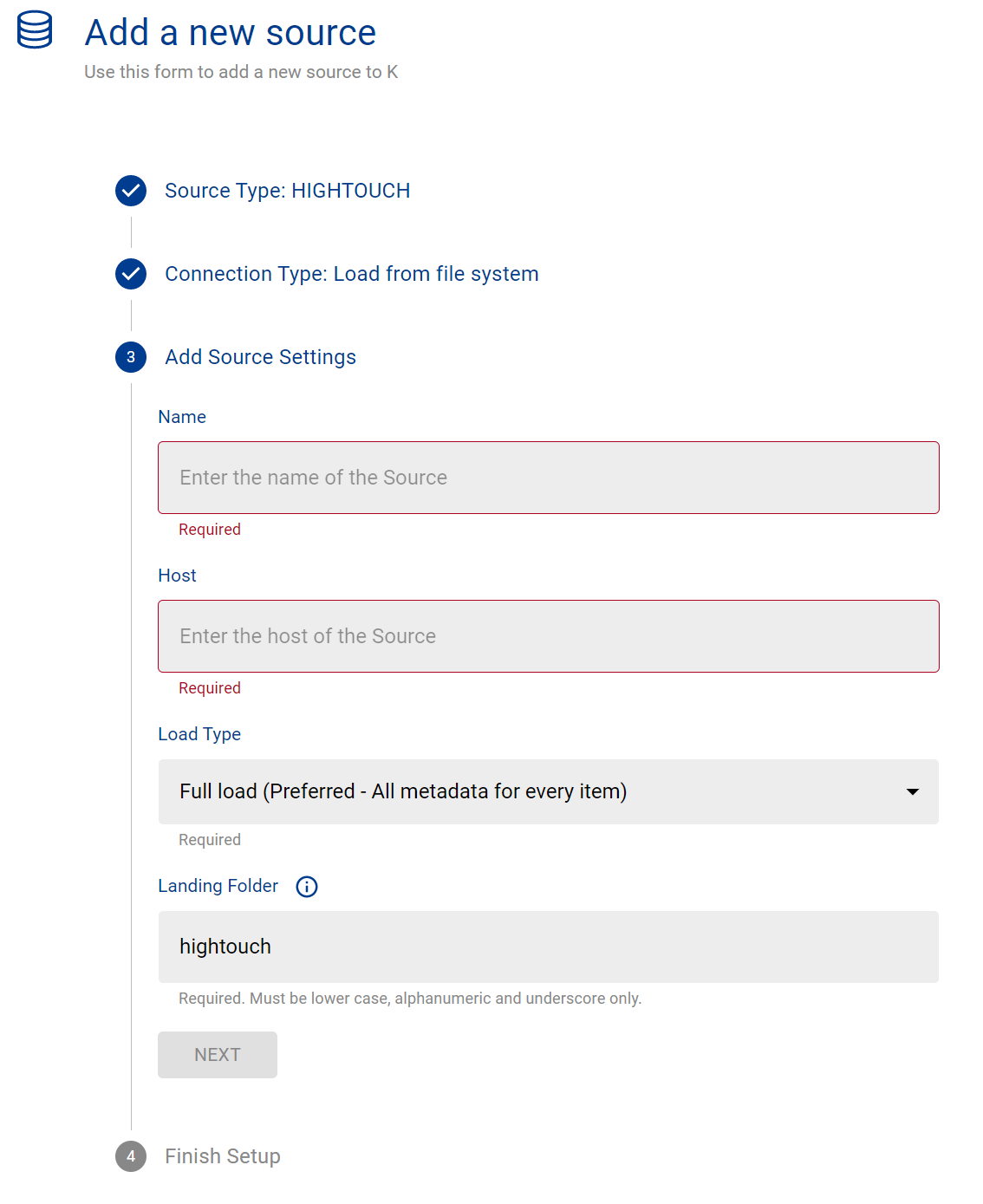Screen dimensions: 983x1204
Task: Click the database icon beside the page title
Action: [x=35, y=30]
